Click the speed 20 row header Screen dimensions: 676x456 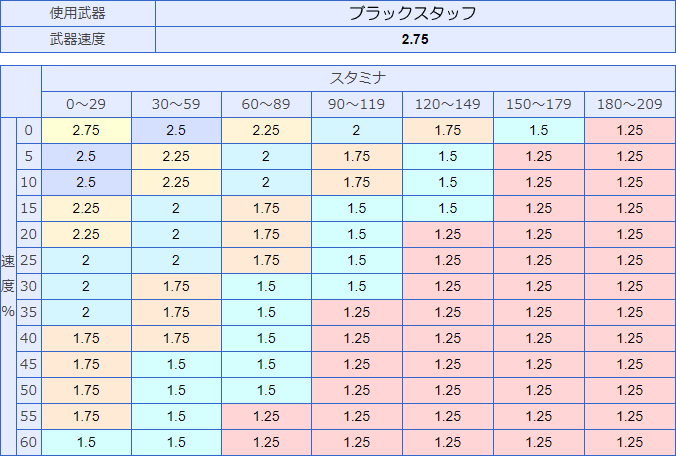29,234
